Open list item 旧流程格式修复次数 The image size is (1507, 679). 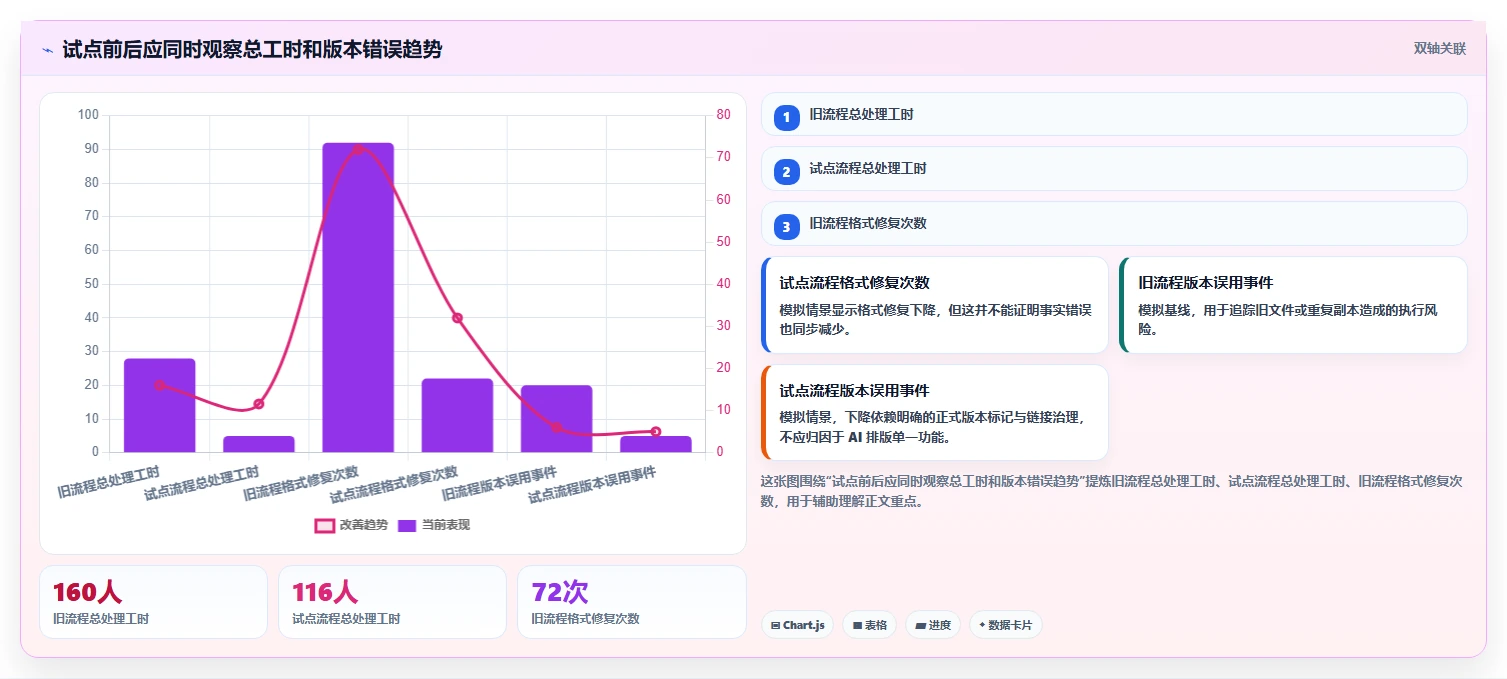coord(1114,224)
